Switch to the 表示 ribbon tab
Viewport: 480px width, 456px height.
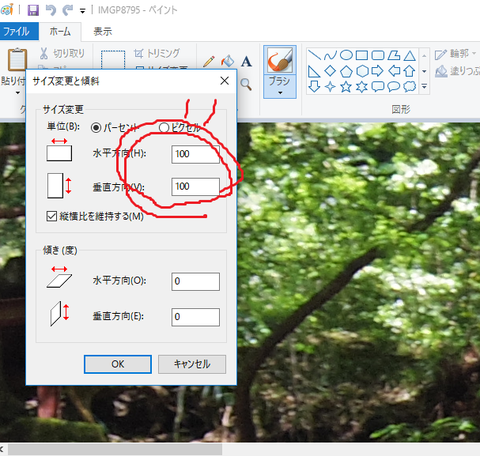pyautogui.click(x=103, y=32)
